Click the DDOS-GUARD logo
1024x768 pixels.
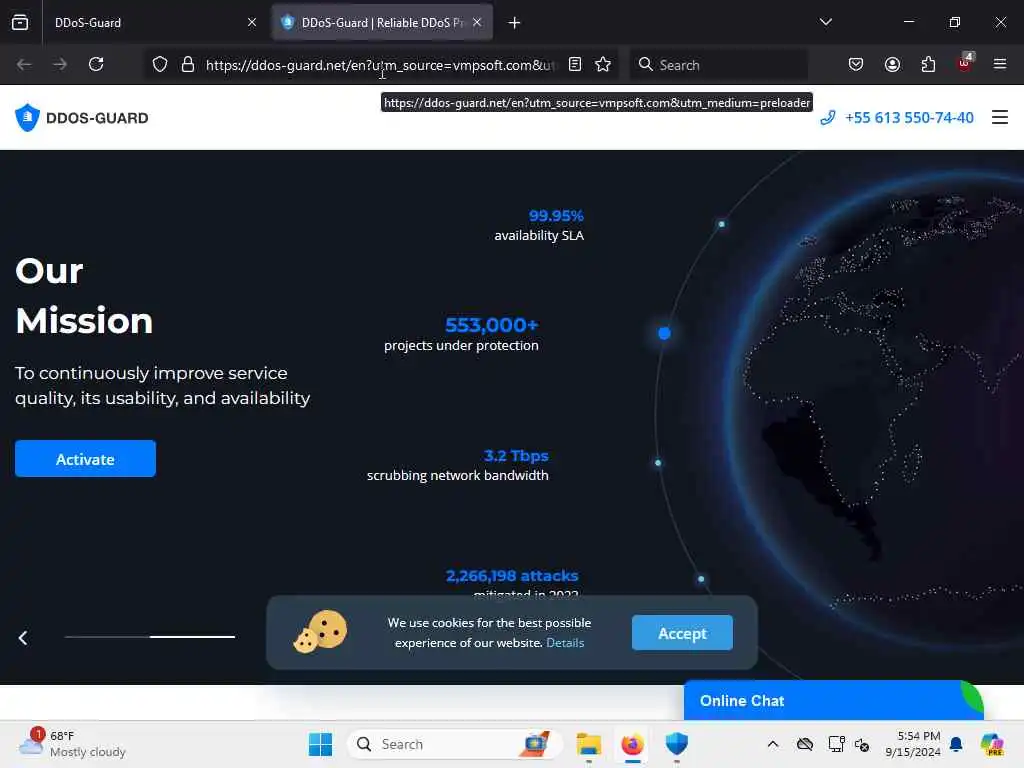82,118
